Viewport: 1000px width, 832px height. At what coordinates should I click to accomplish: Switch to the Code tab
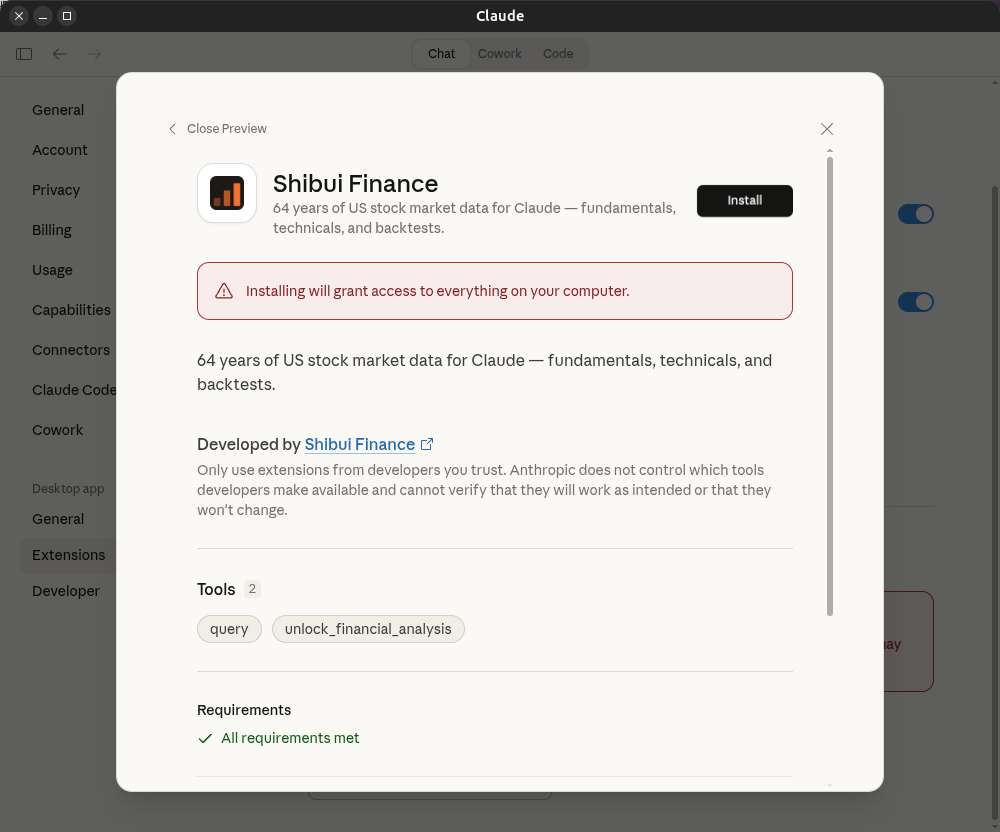point(558,54)
